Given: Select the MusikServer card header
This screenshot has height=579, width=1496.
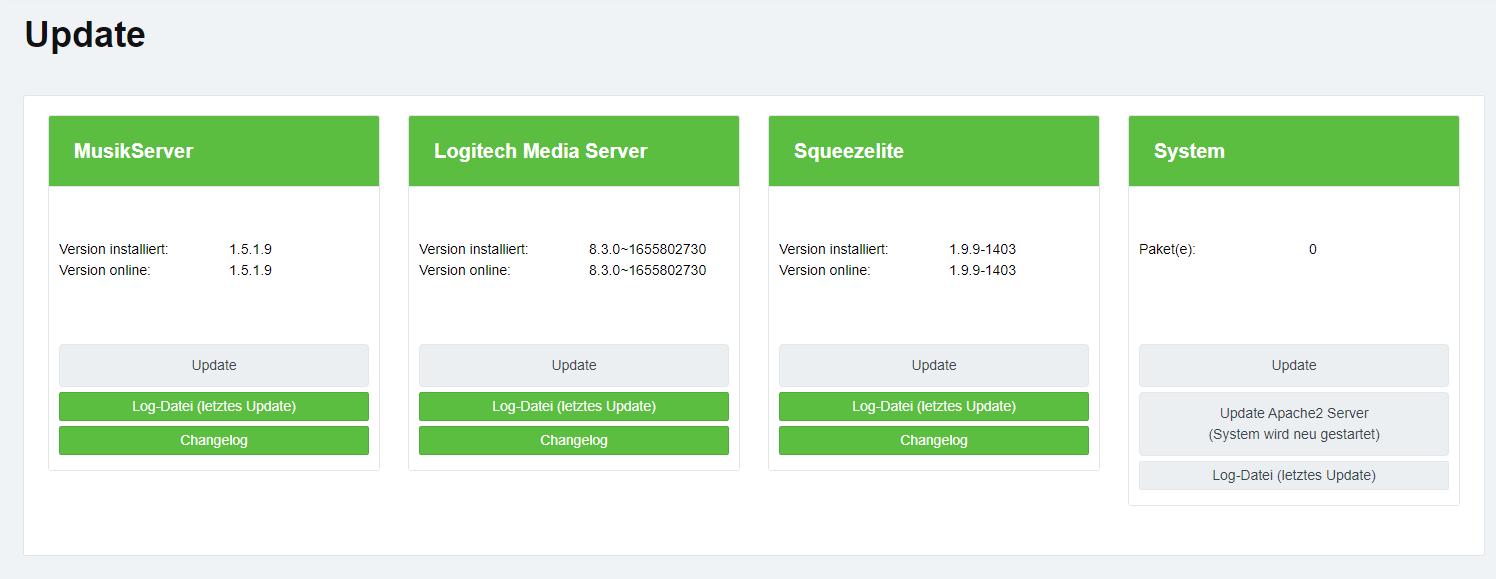Looking at the screenshot, I should 214,151.
